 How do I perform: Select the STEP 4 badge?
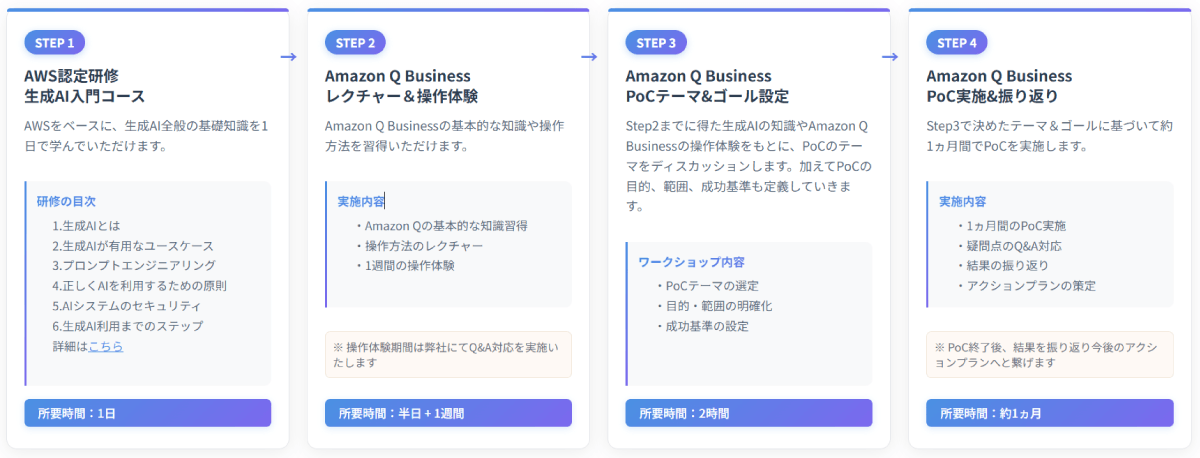[957, 42]
